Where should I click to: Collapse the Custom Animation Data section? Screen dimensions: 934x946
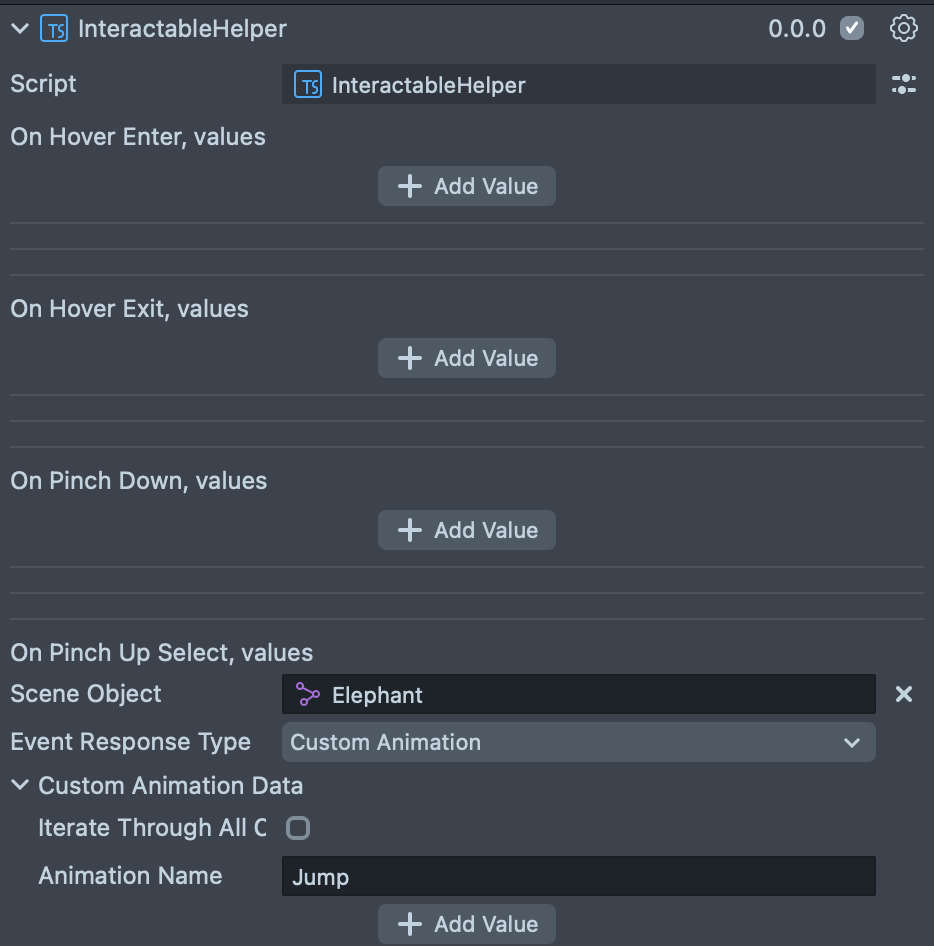click(x=20, y=786)
